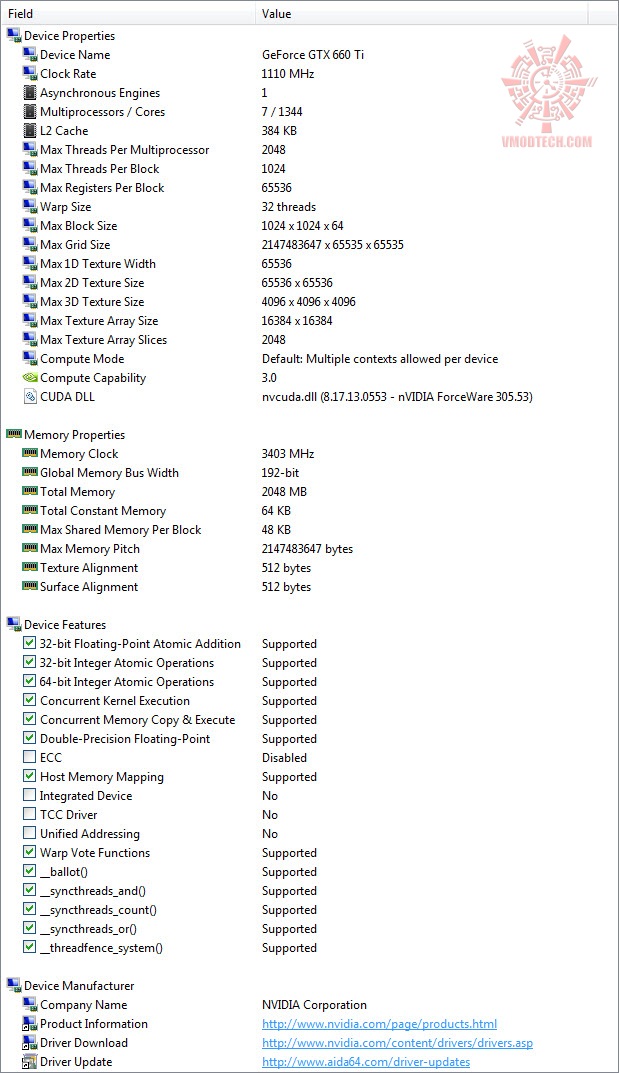Viewport: 619px width, 1073px height.
Task: Toggle Double-Precision Floating-Point checkbox
Action: click(29, 738)
